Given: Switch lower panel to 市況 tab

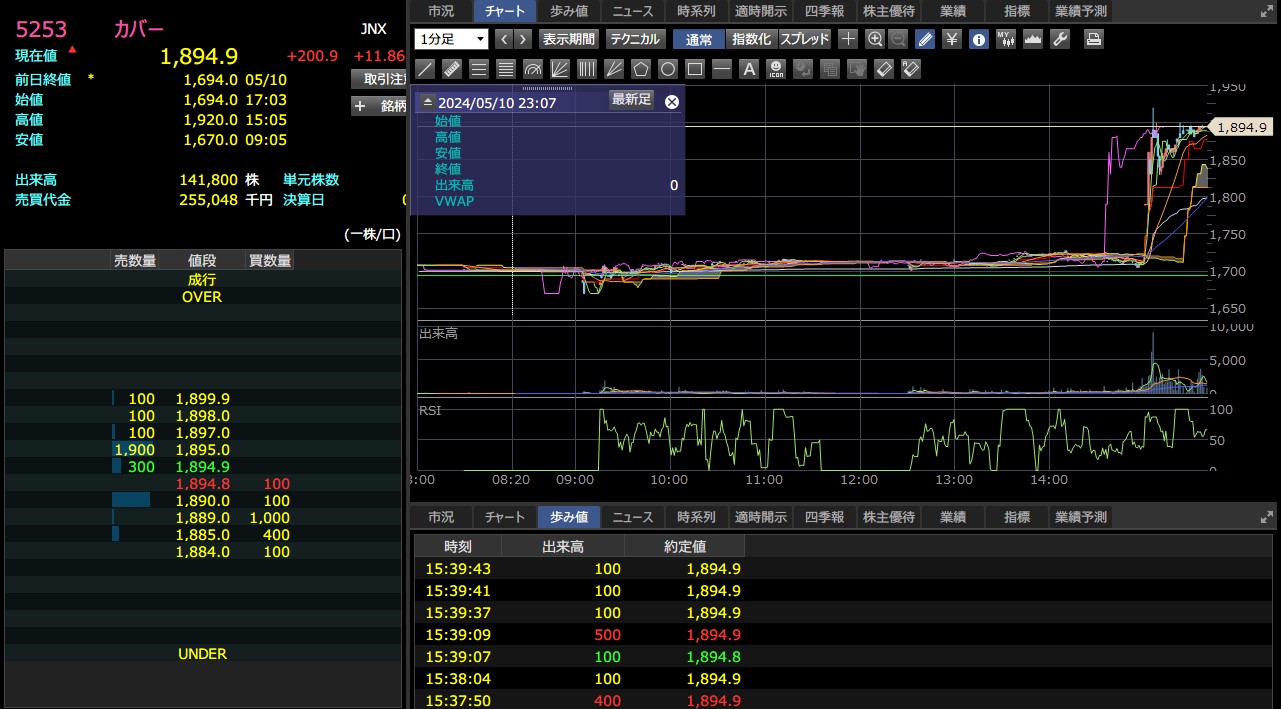Looking at the screenshot, I should (441, 517).
